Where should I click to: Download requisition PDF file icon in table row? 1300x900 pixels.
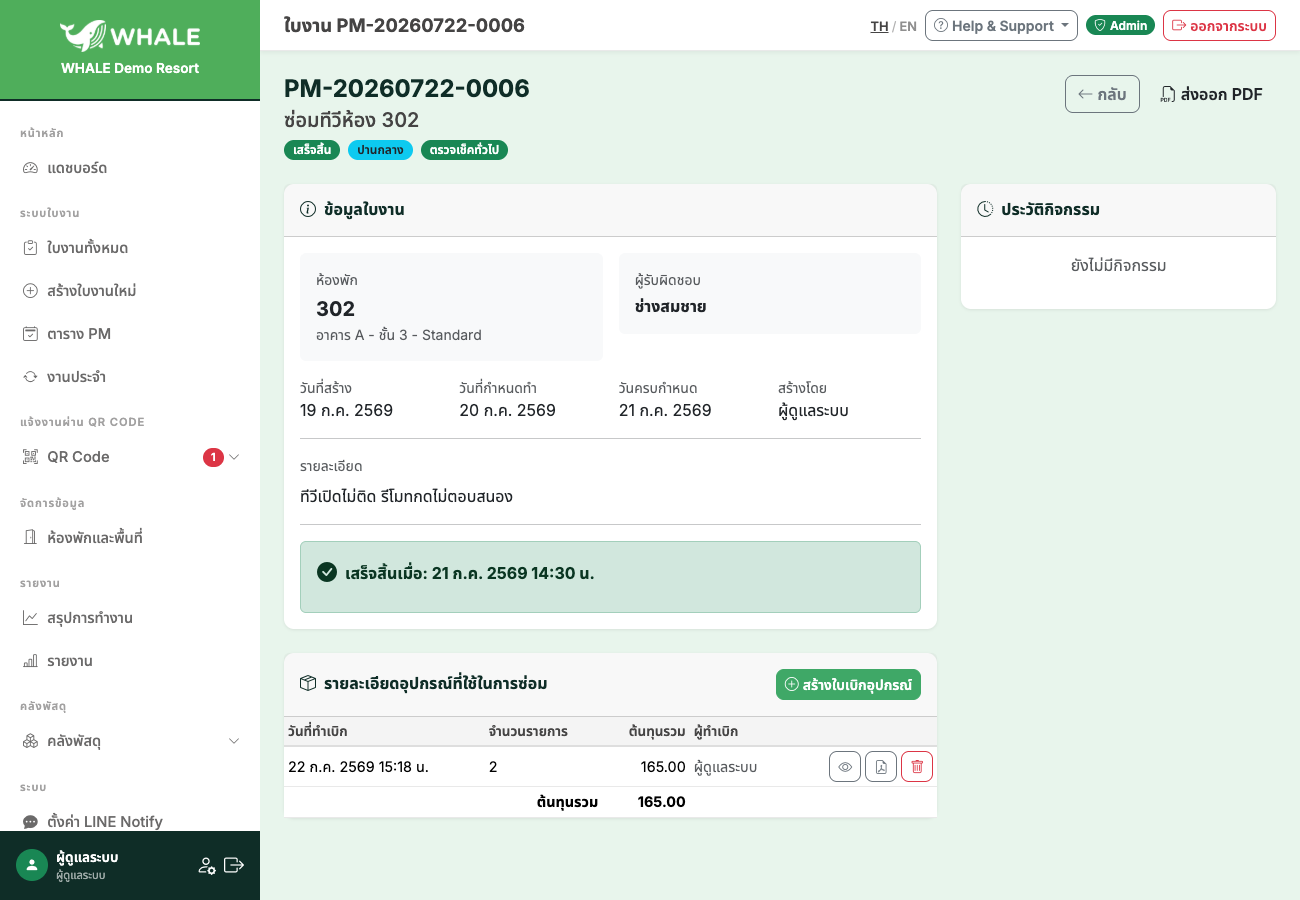881,767
